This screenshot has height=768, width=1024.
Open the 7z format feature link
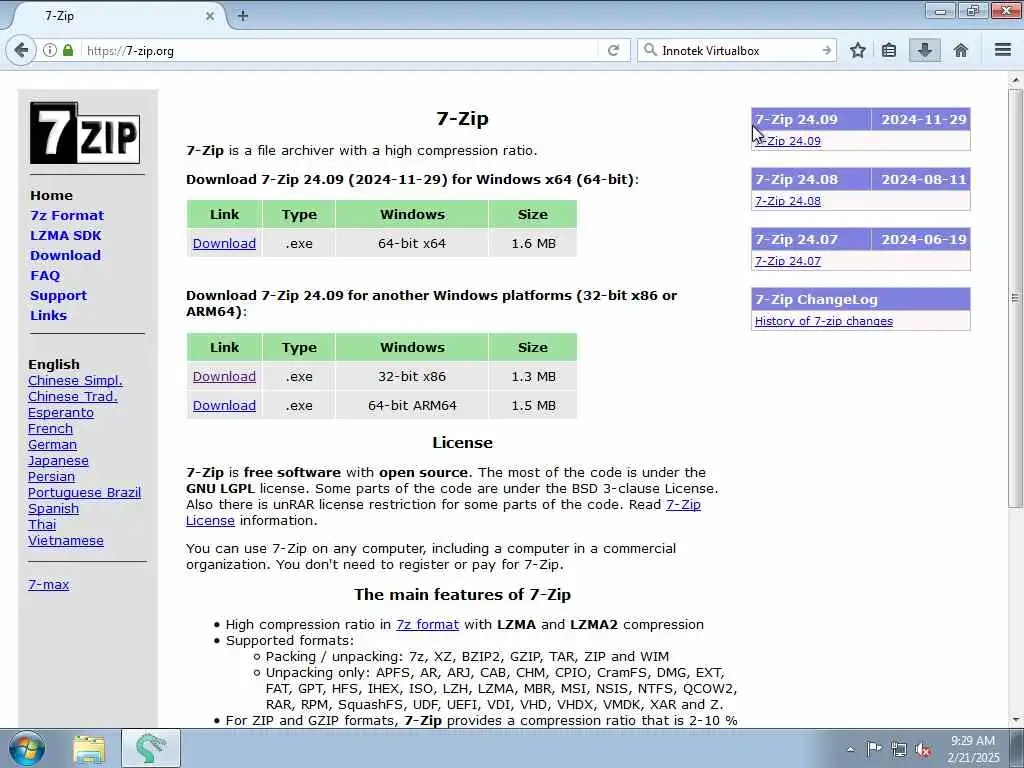pos(427,624)
